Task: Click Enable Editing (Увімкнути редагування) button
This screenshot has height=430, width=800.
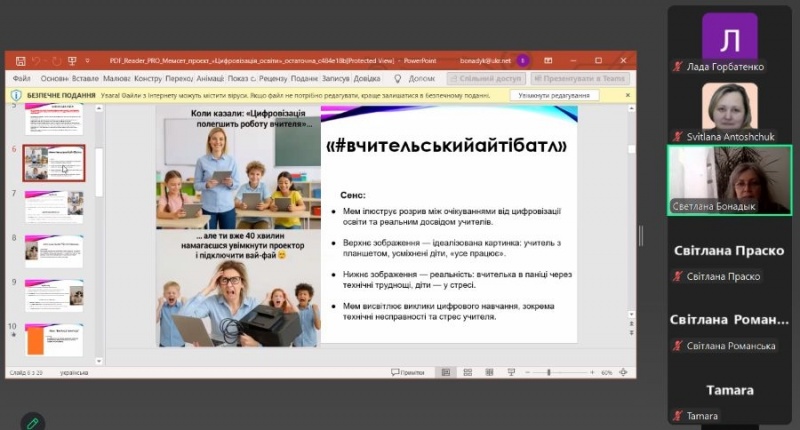Action: [554, 95]
